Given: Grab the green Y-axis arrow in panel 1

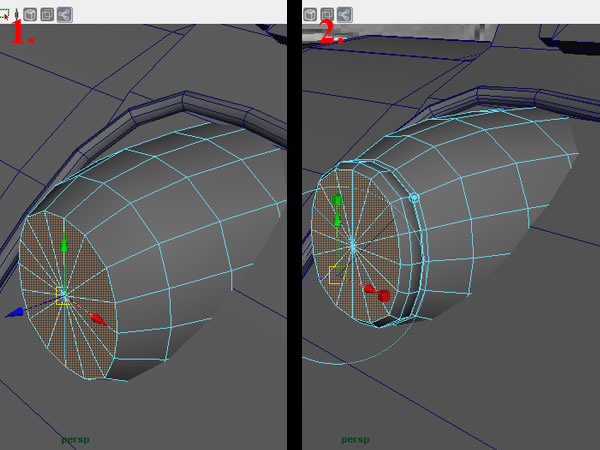Looking at the screenshot, I should click(64, 243).
